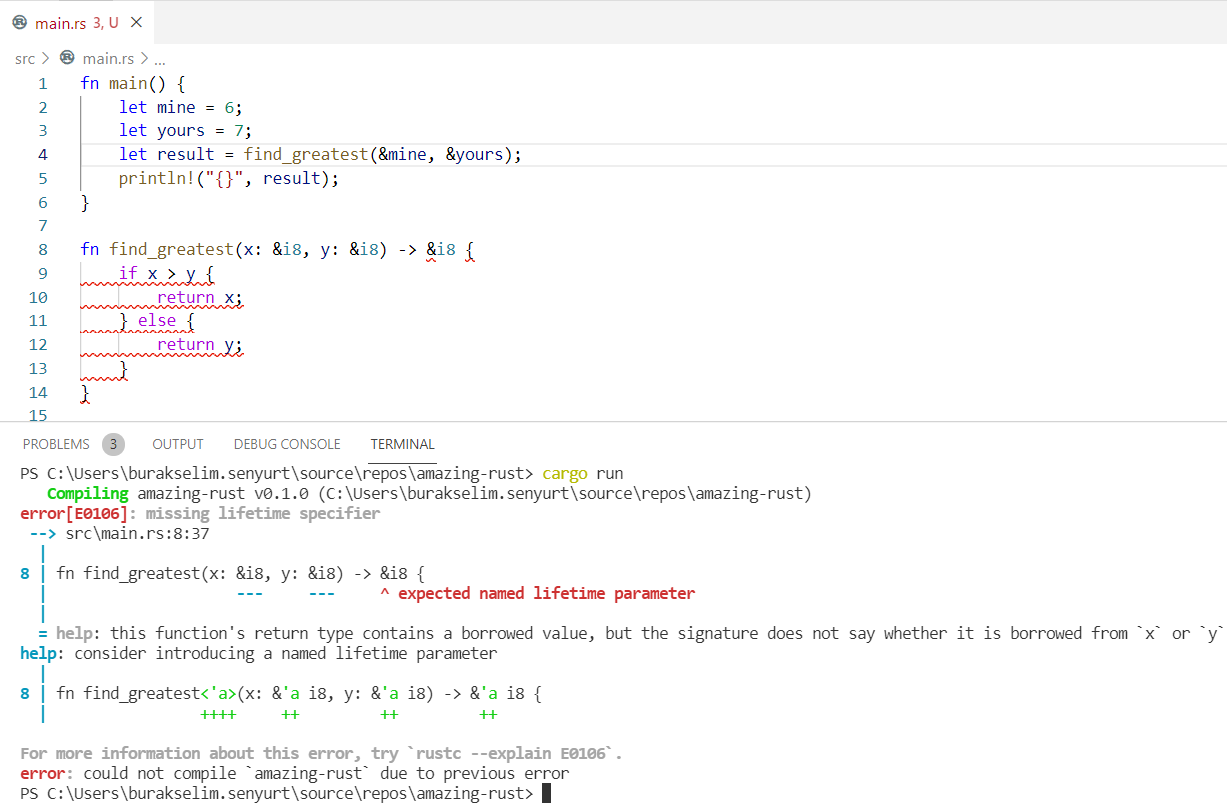Image resolution: width=1227 pixels, height=807 pixels.
Task: Select the TERMINAL panel tab
Action: (402, 444)
